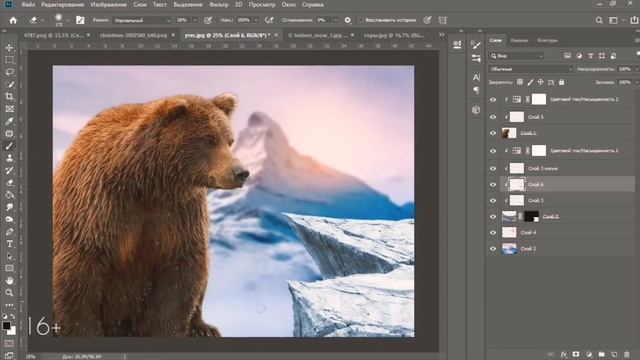The image size is (640, 360).
Task: Hide the Слой 4 layer
Action: [493, 233]
